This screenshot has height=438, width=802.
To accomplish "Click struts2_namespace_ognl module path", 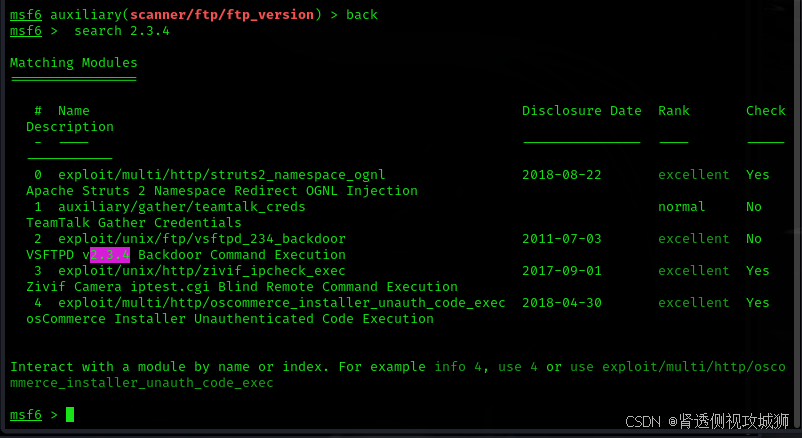I will [221, 175].
